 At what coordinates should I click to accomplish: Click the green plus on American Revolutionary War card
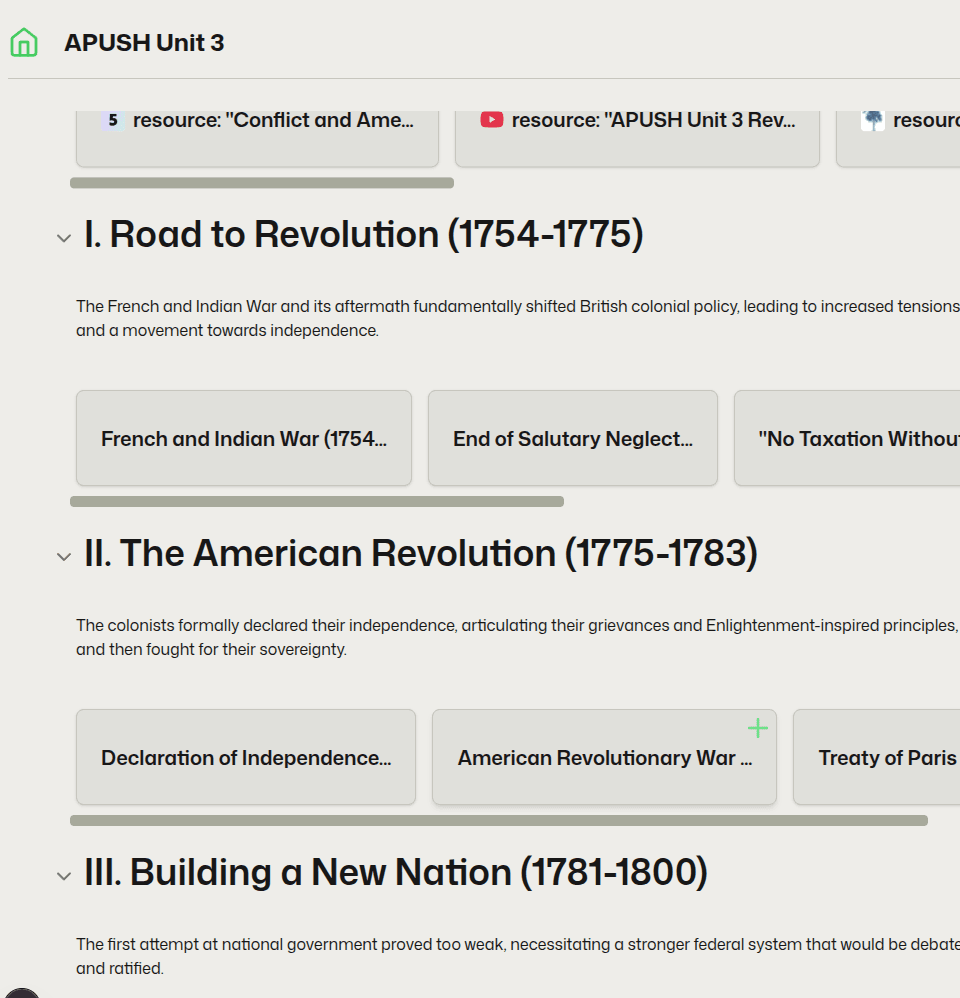[x=757, y=728]
